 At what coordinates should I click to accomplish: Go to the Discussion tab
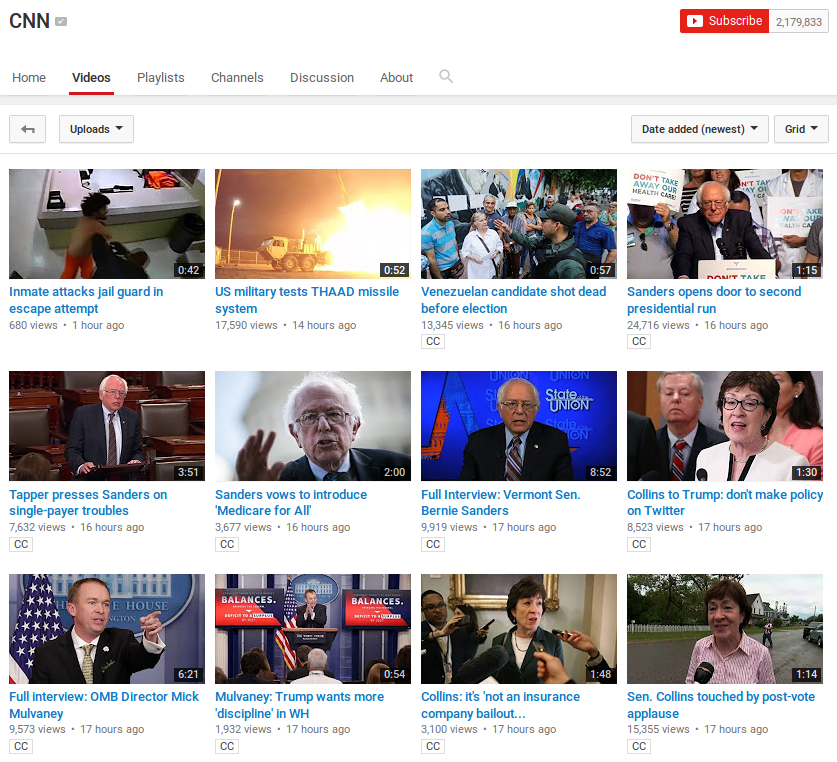point(322,78)
